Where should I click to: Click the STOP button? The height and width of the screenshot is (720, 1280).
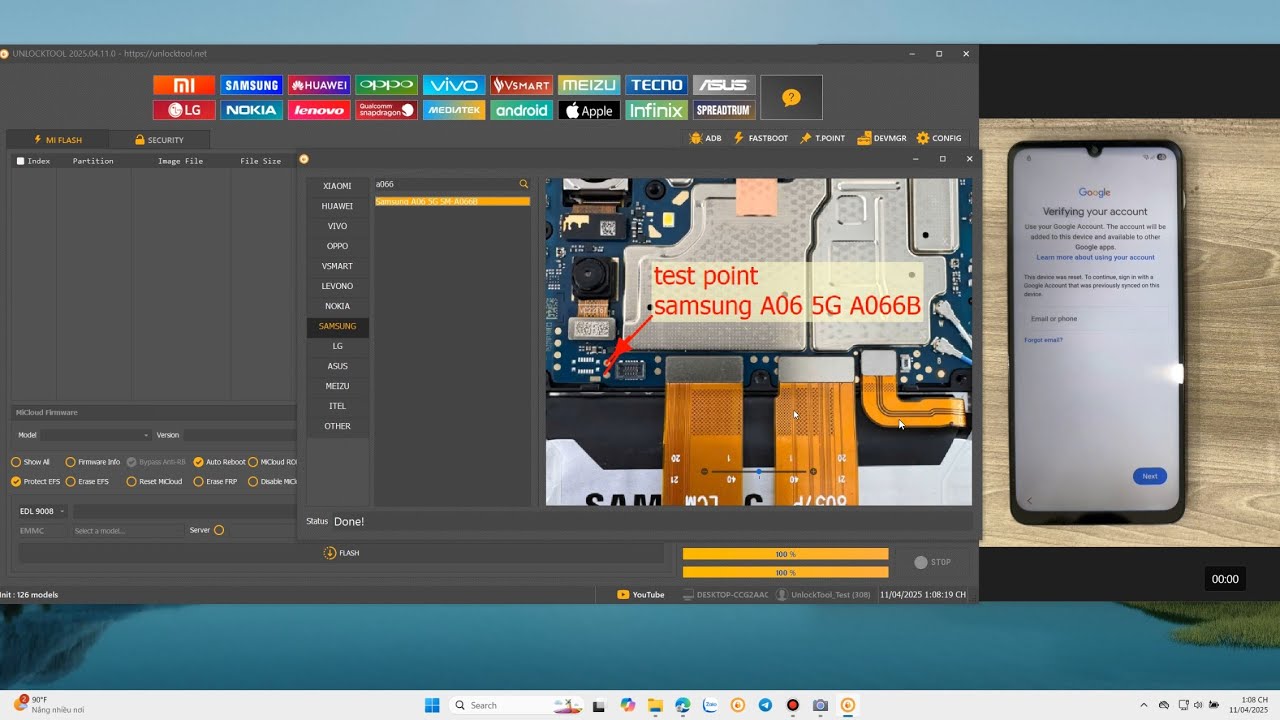click(x=933, y=562)
